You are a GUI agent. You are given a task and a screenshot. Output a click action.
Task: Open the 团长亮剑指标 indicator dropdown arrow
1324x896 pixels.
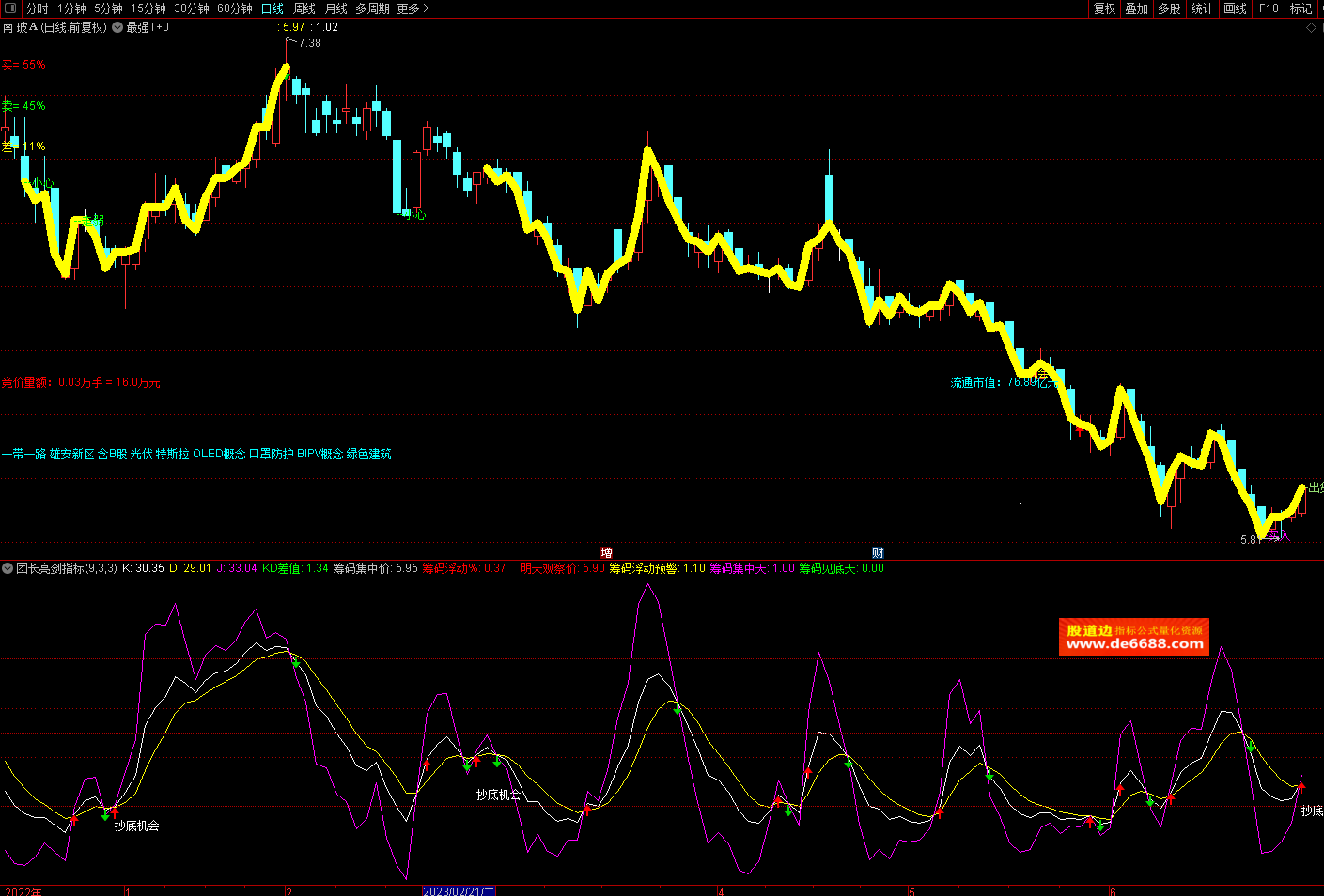point(8,568)
